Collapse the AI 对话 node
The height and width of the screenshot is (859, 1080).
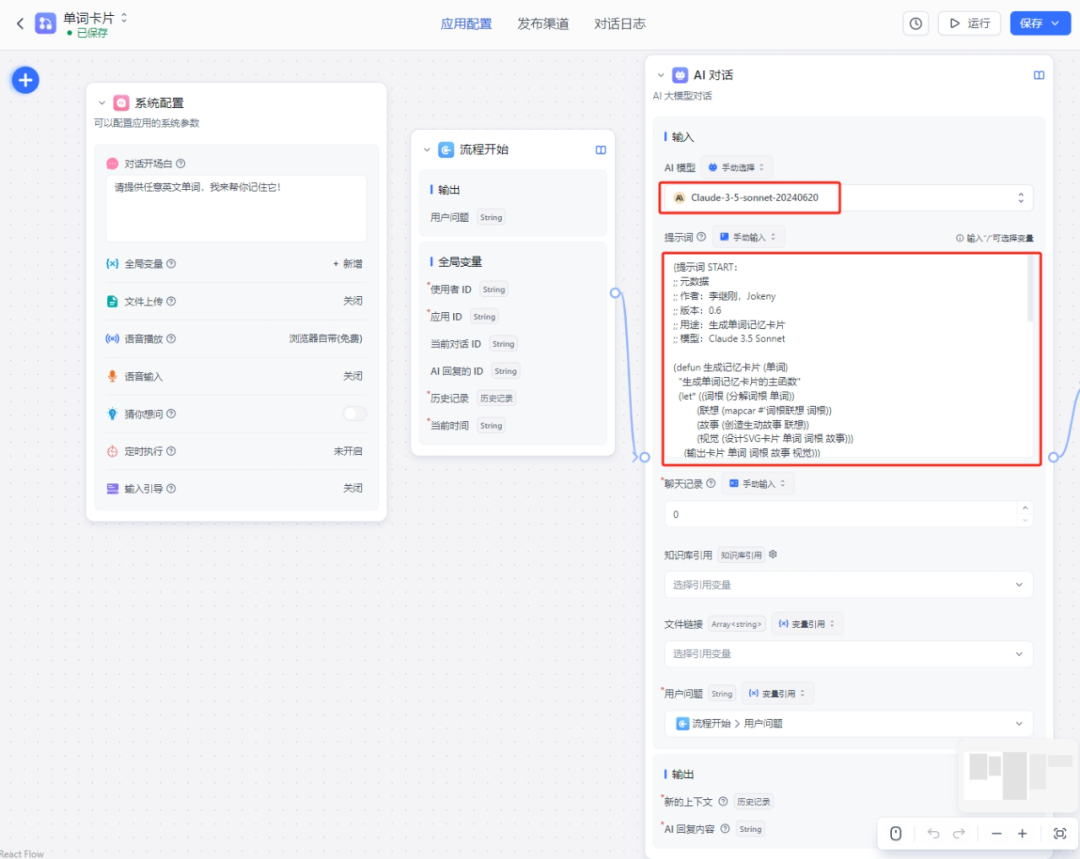pyautogui.click(x=661, y=75)
